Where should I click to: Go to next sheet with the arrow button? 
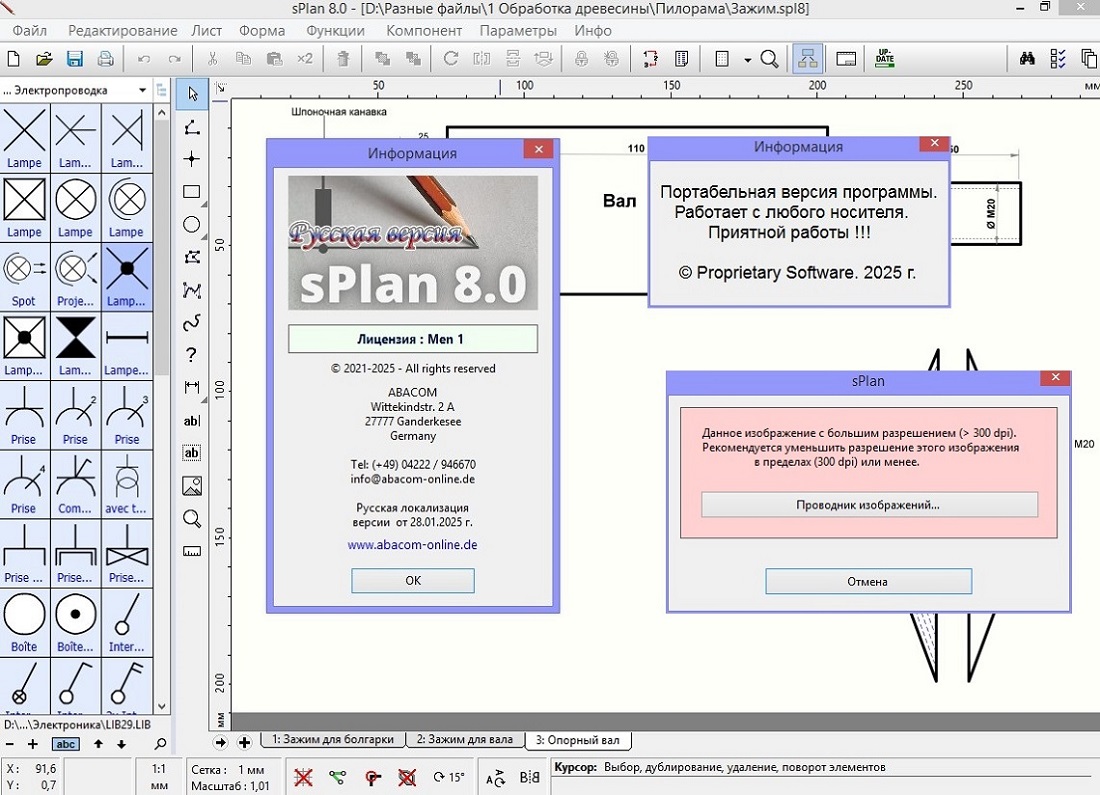click(x=220, y=742)
